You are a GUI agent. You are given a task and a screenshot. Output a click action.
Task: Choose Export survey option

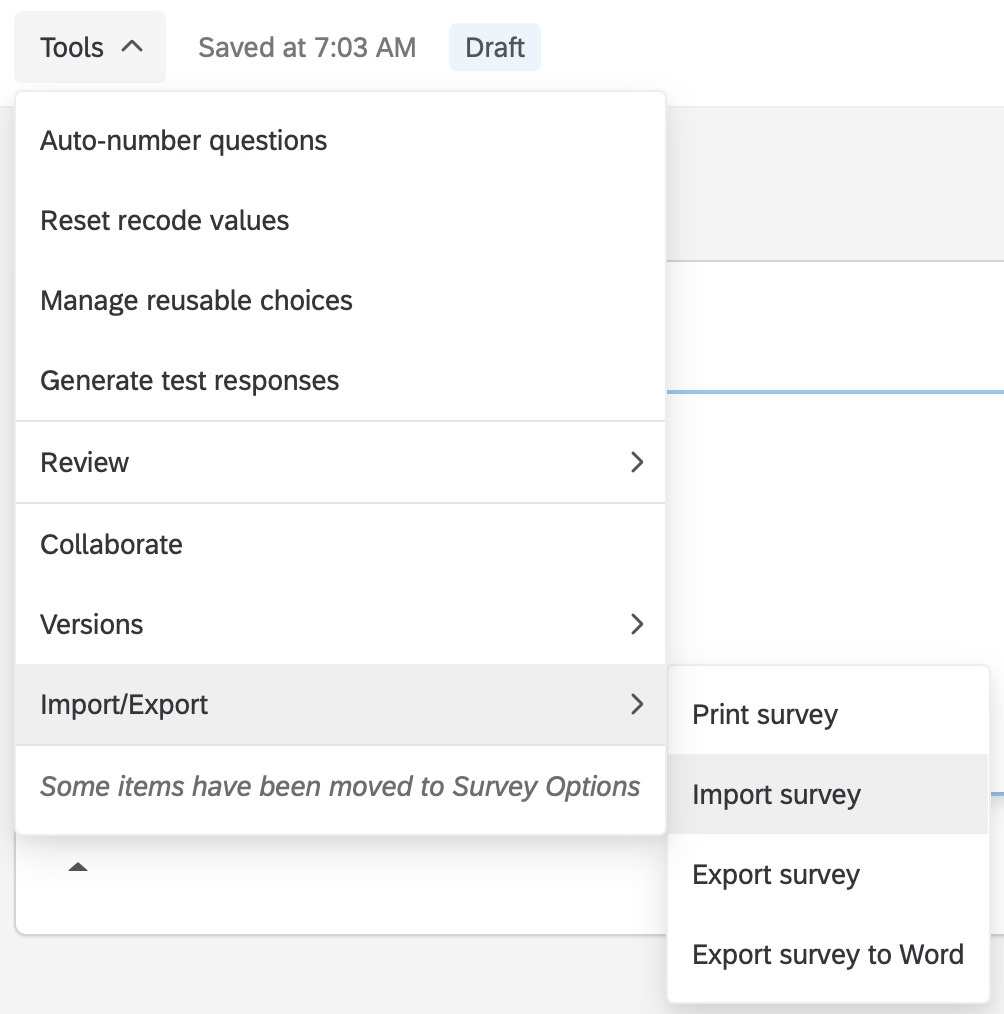(x=776, y=874)
